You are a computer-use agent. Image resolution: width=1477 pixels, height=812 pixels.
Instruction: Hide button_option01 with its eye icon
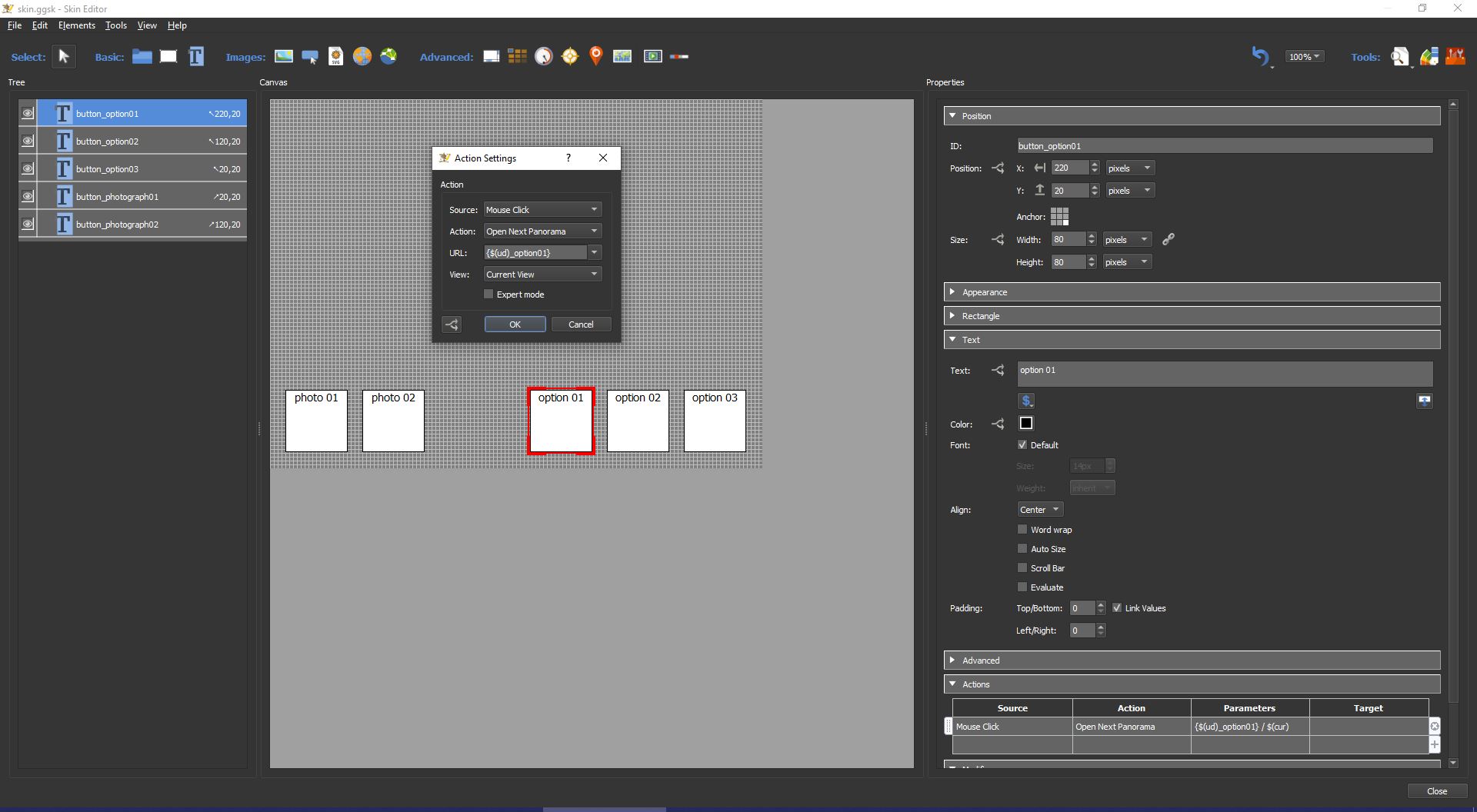28,113
